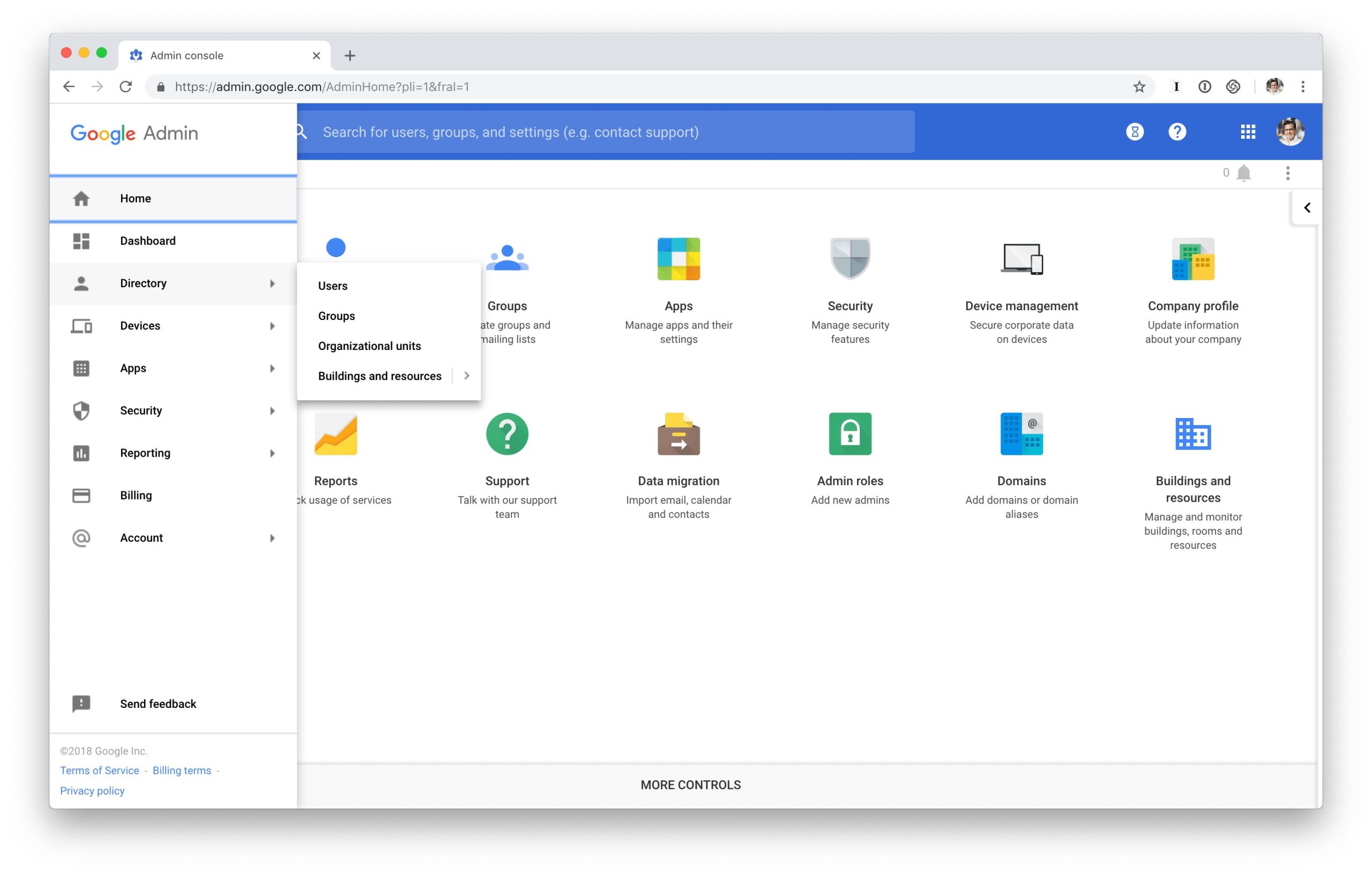Collapse the side panel with the chevron
1372x874 pixels.
click(x=1307, y=207)
